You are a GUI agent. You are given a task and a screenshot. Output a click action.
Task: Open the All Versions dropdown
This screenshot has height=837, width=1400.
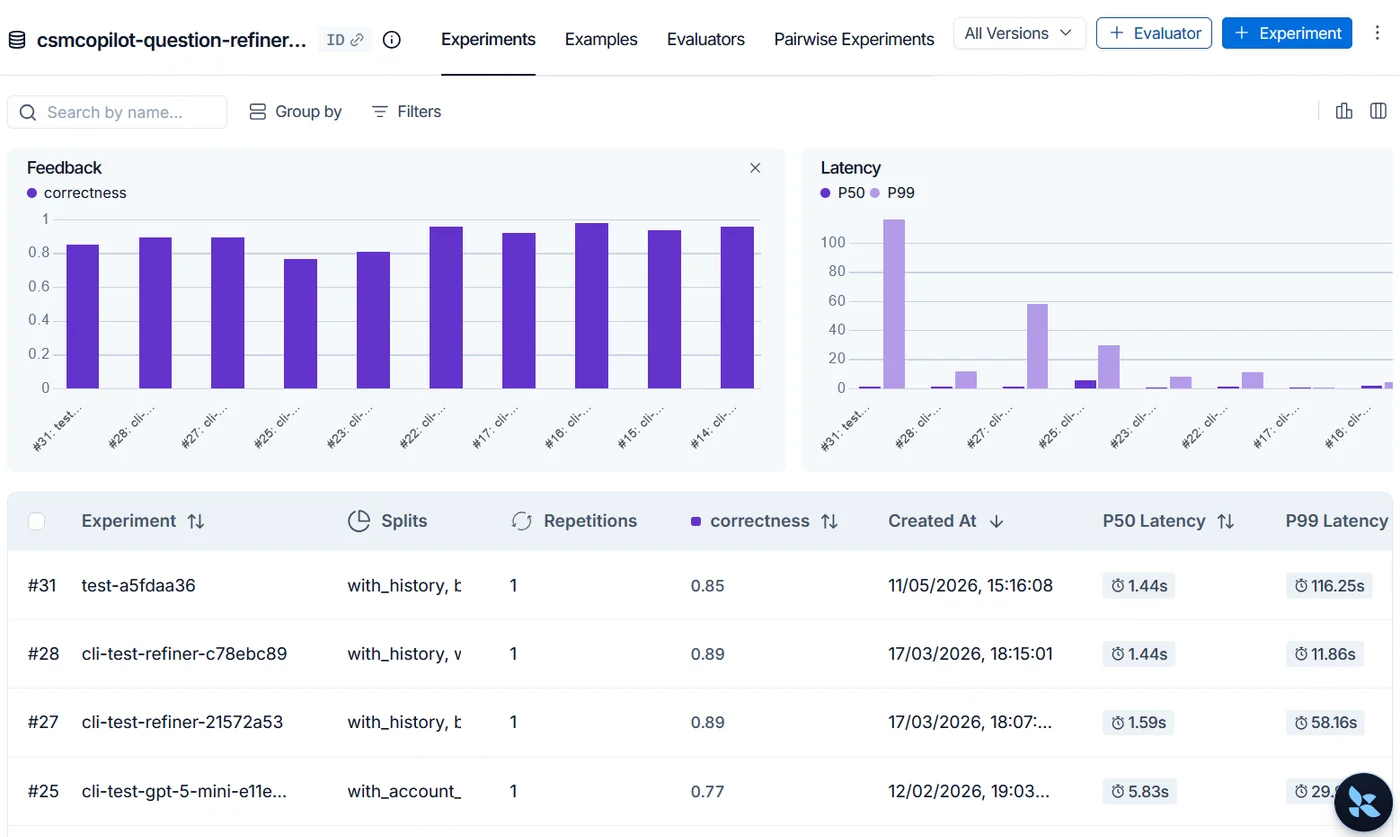[1019, 33]
